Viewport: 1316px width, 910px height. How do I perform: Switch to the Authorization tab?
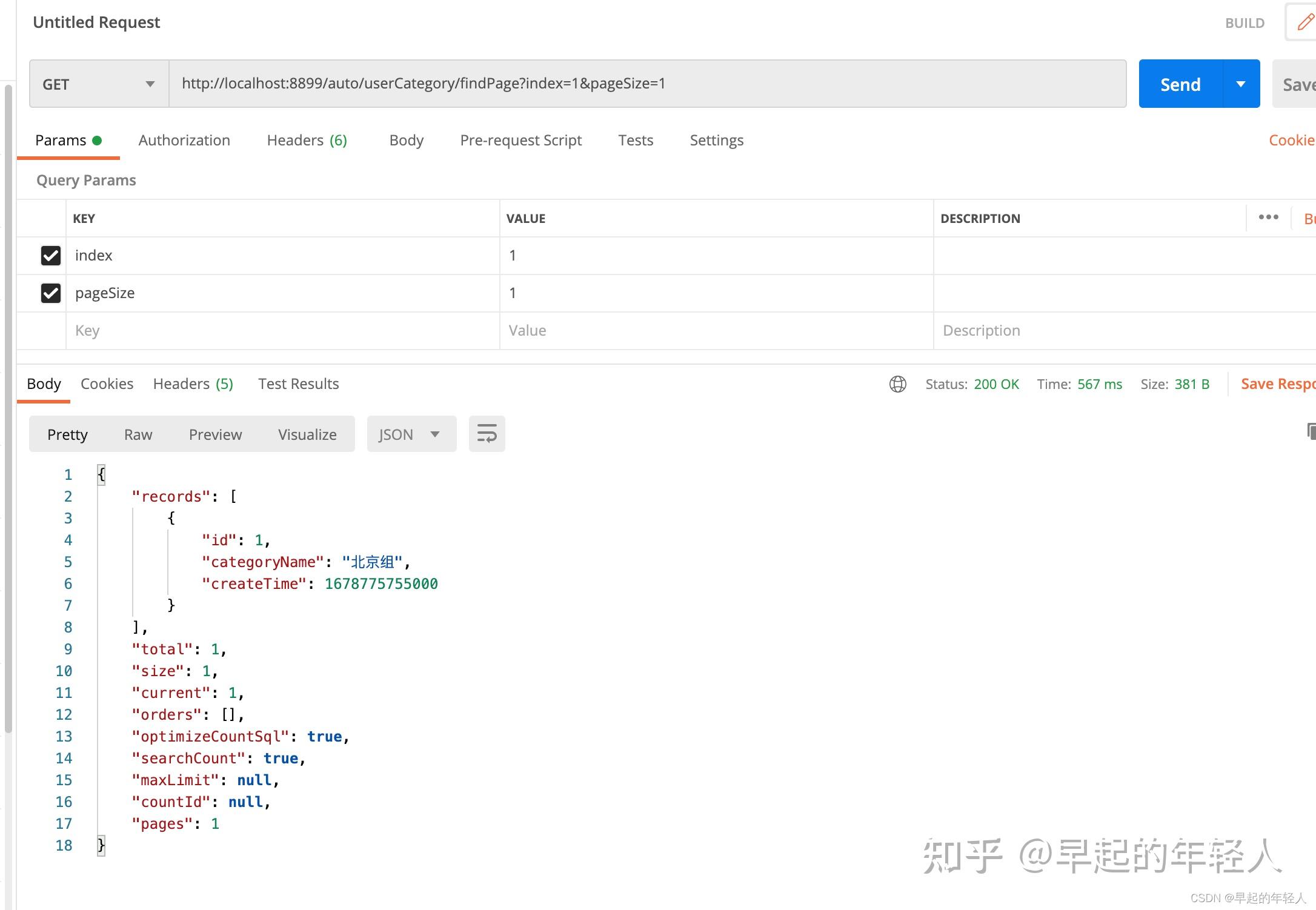[184, 141]
